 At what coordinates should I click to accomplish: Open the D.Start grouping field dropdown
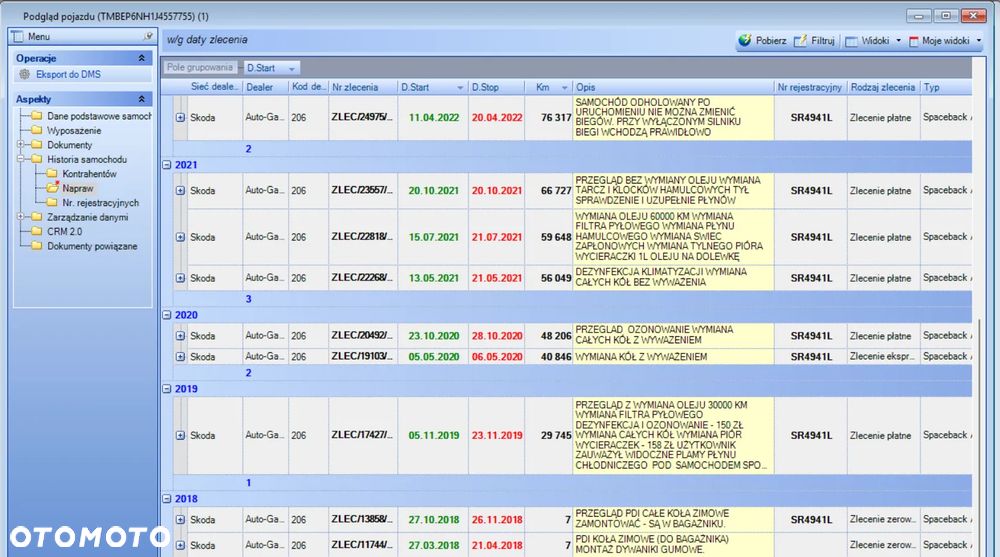click(x=292, y=68)
